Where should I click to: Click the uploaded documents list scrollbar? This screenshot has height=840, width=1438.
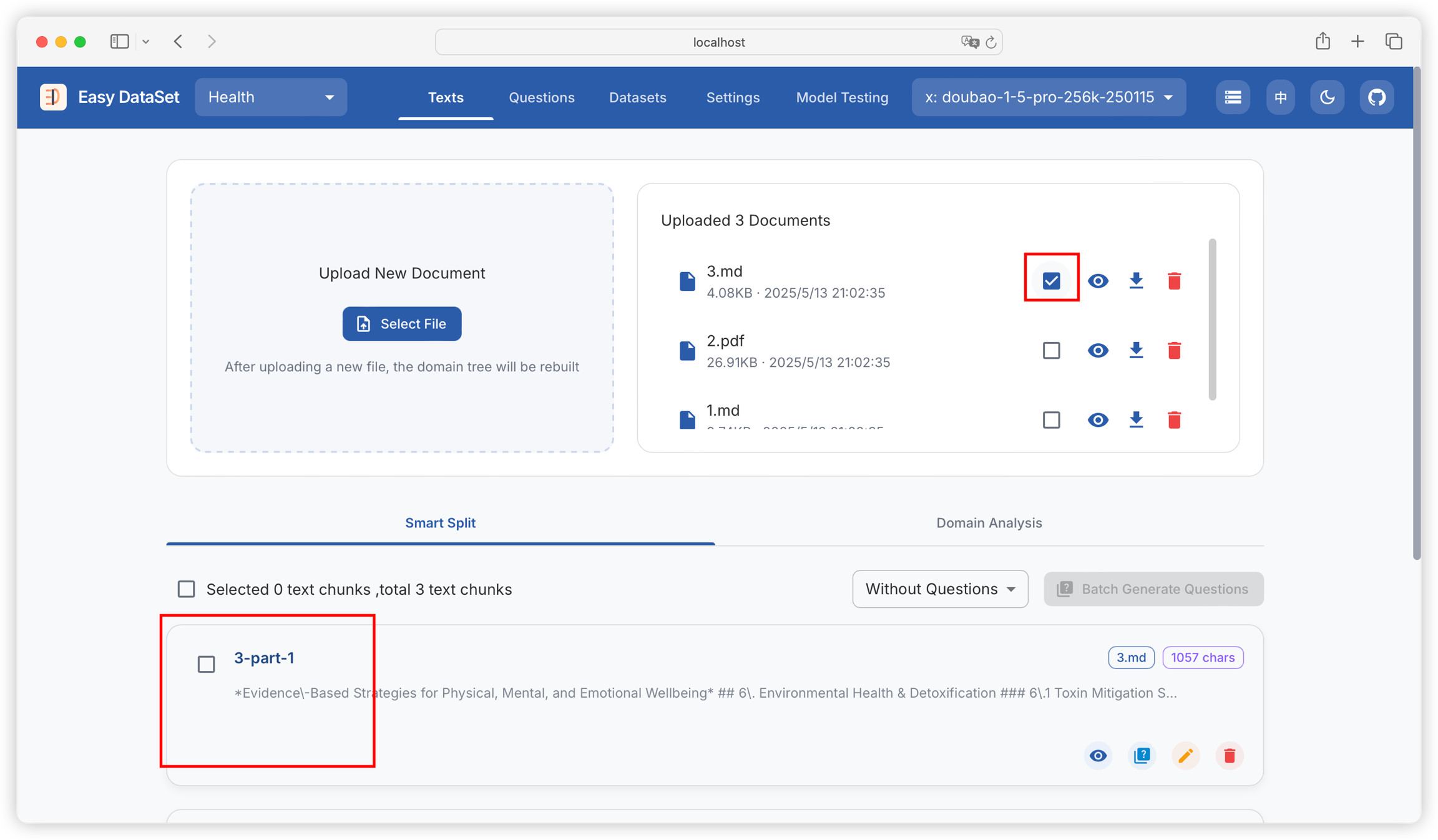coord(1212,319)
